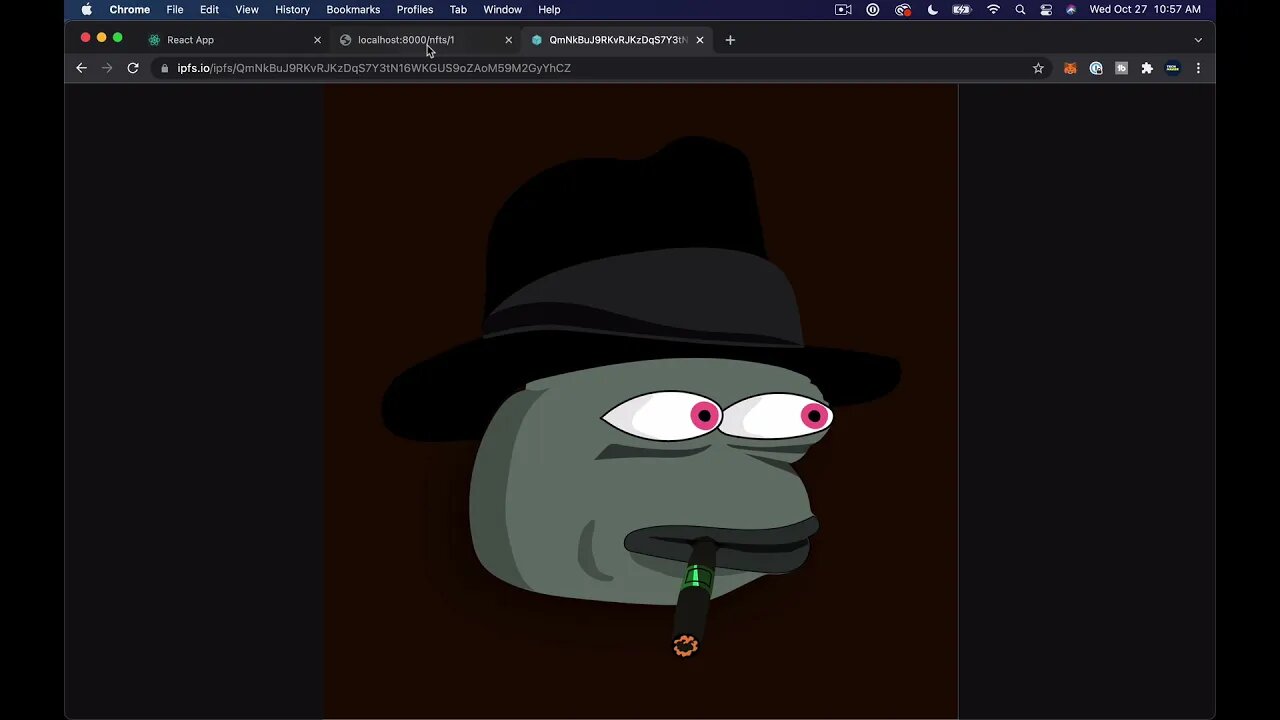Open the gray square extension icon

pos(1121,68)
